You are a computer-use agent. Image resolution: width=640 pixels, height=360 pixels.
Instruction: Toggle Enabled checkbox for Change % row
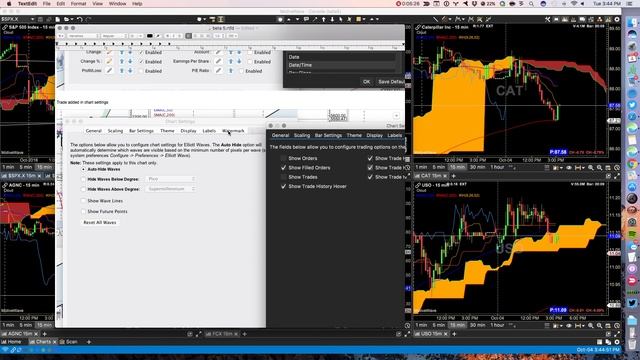click(x=141, y=62)
